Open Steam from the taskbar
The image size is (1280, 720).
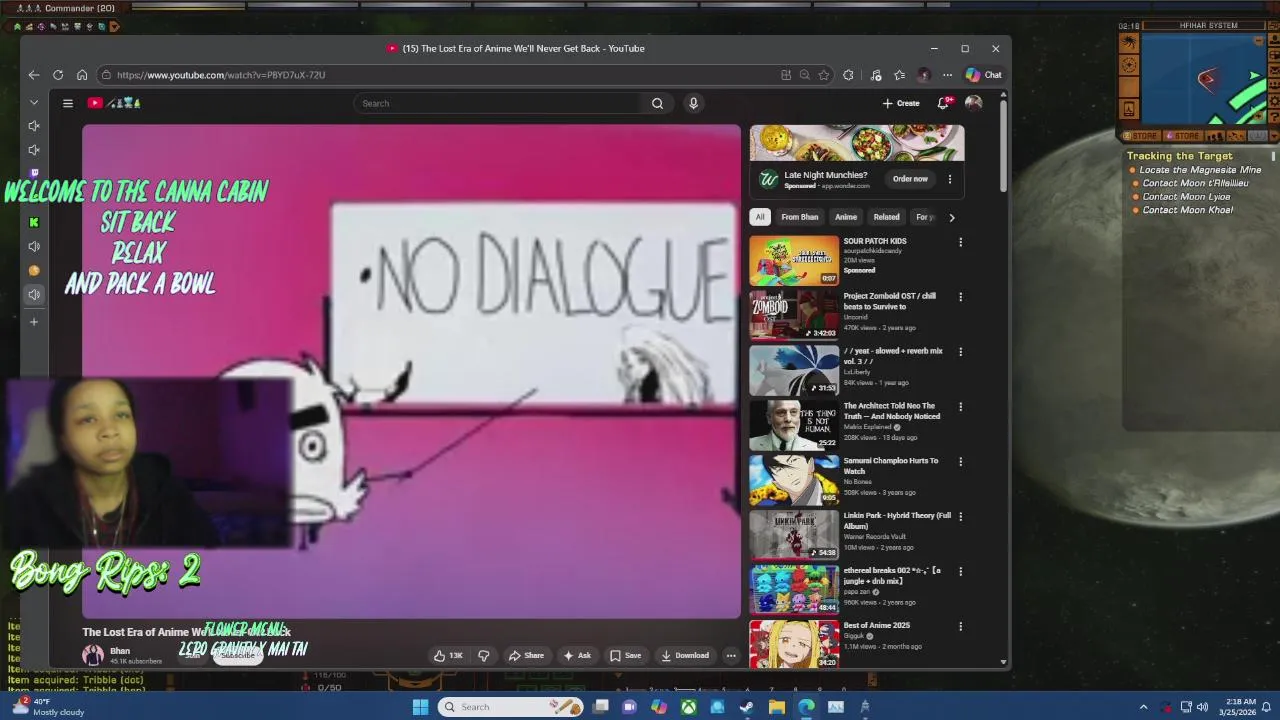[746, 707]
